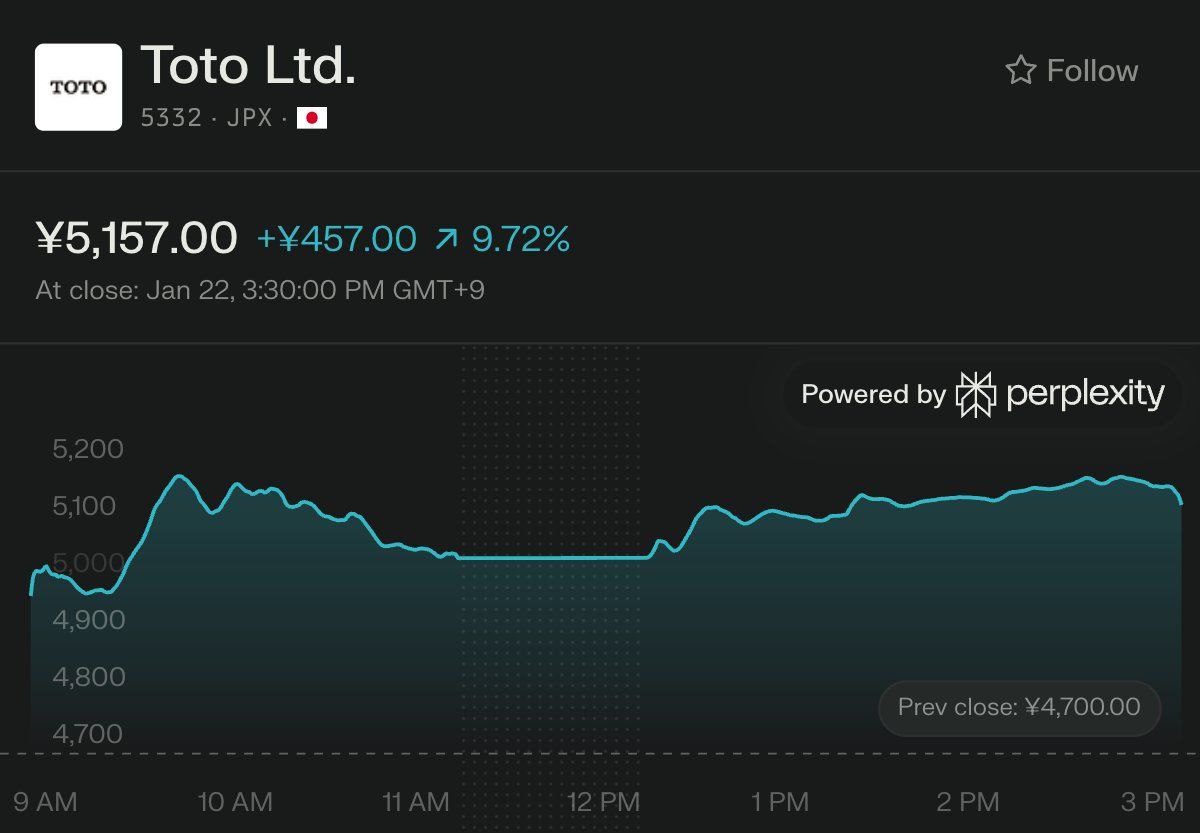Click the 5332 ticker symbol text

(x=171, y=119)
